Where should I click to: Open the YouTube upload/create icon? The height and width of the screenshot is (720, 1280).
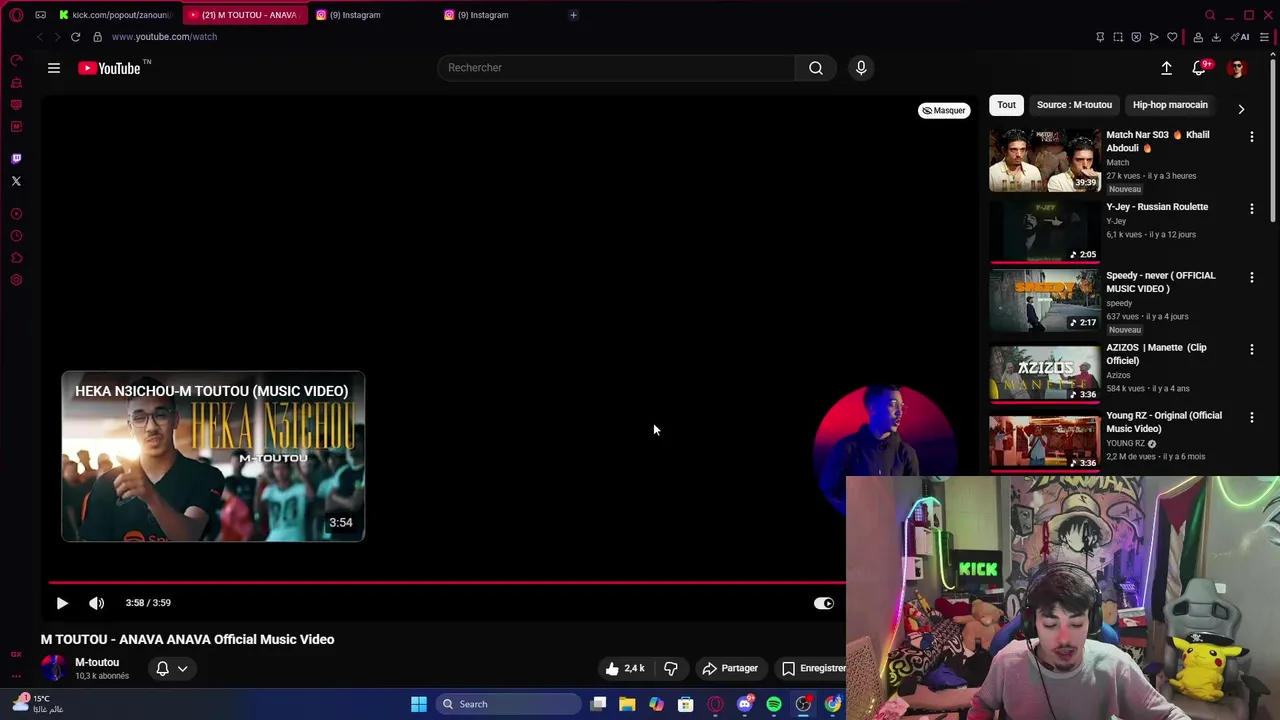coord(1166,68)
